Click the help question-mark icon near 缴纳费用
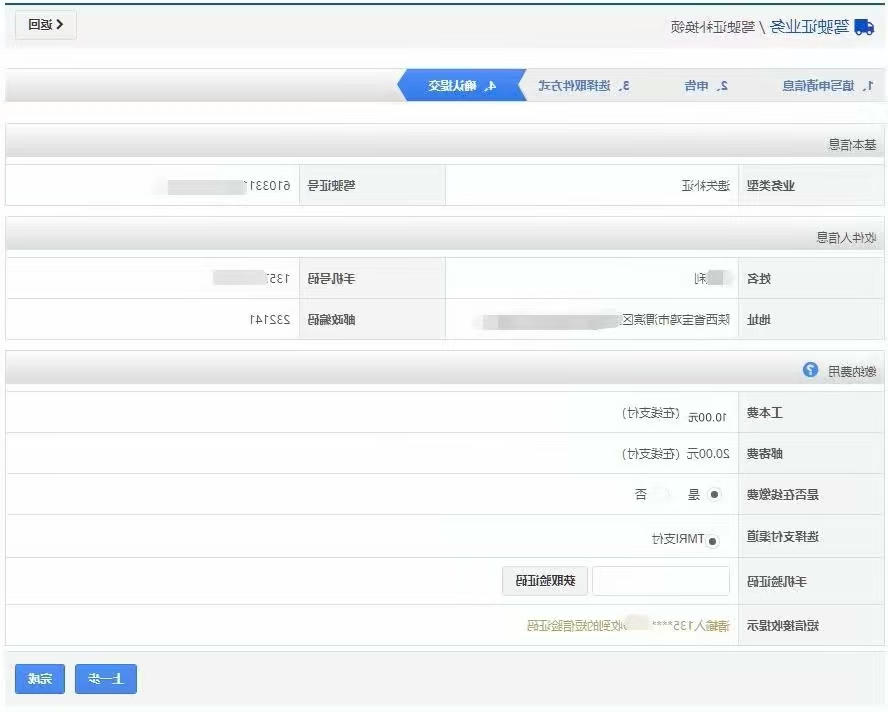The width and height of the screenshot is (888, 712). [810, 370]
